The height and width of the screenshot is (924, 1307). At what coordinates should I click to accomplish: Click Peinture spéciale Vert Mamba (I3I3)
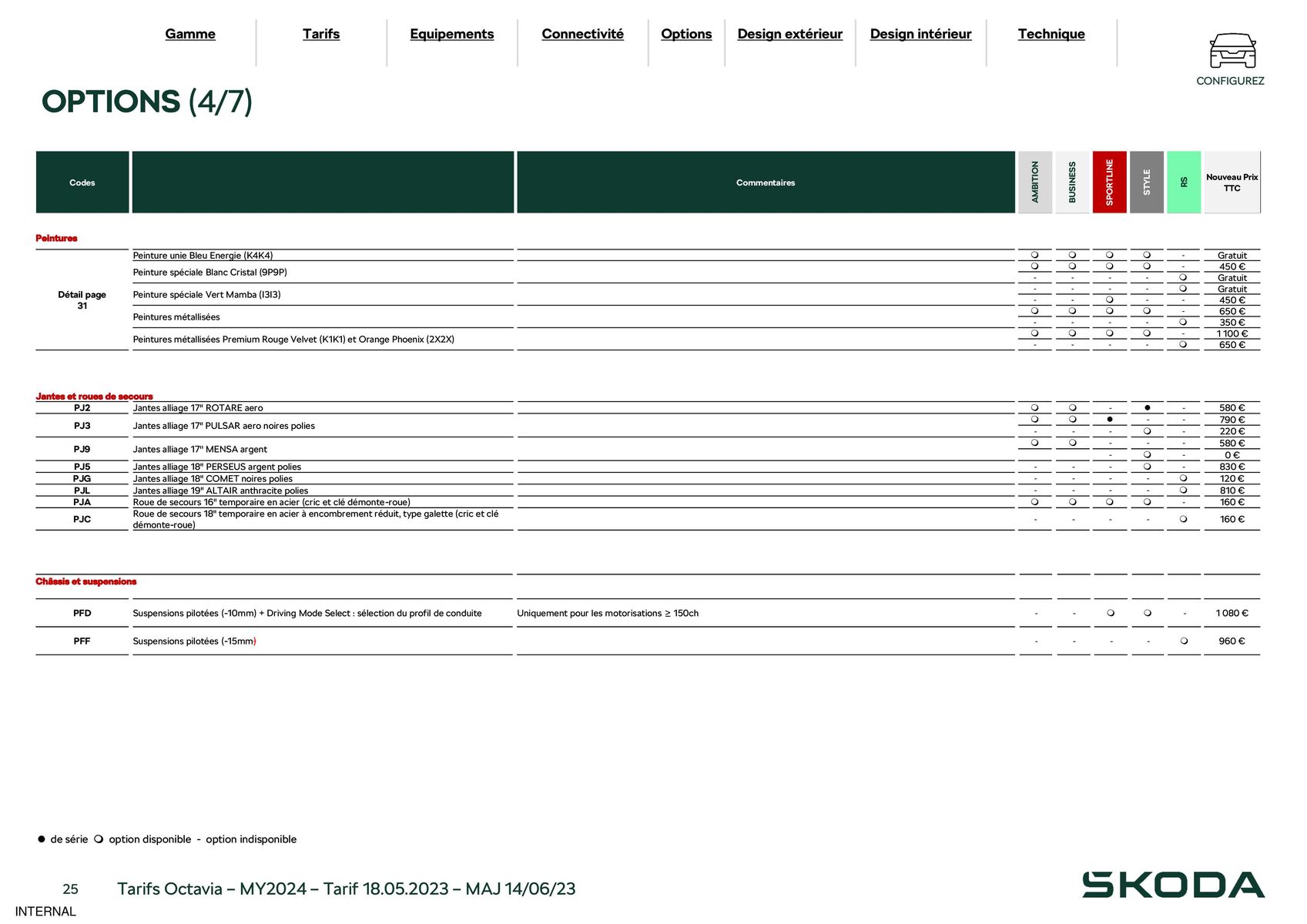click(x=206, y=294)
